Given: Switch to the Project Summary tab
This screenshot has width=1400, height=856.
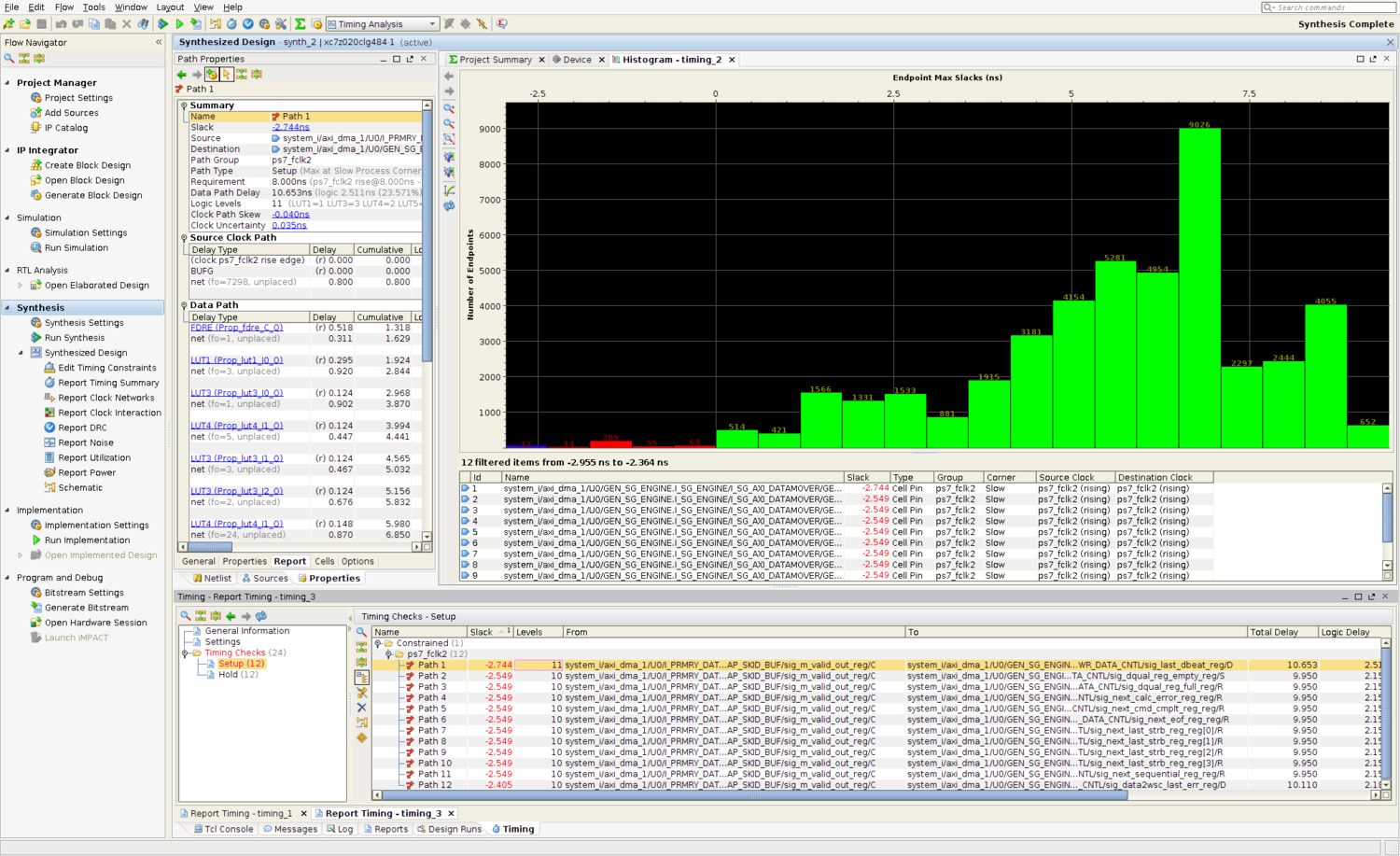Looking at the screenshot, I should 495,60.
